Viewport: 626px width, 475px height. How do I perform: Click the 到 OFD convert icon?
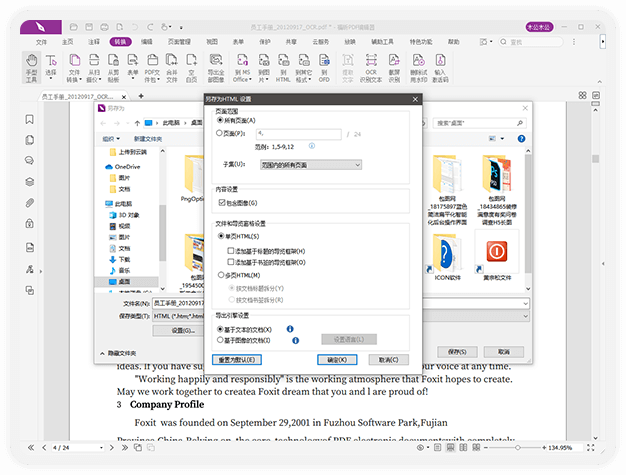(324, 68)
